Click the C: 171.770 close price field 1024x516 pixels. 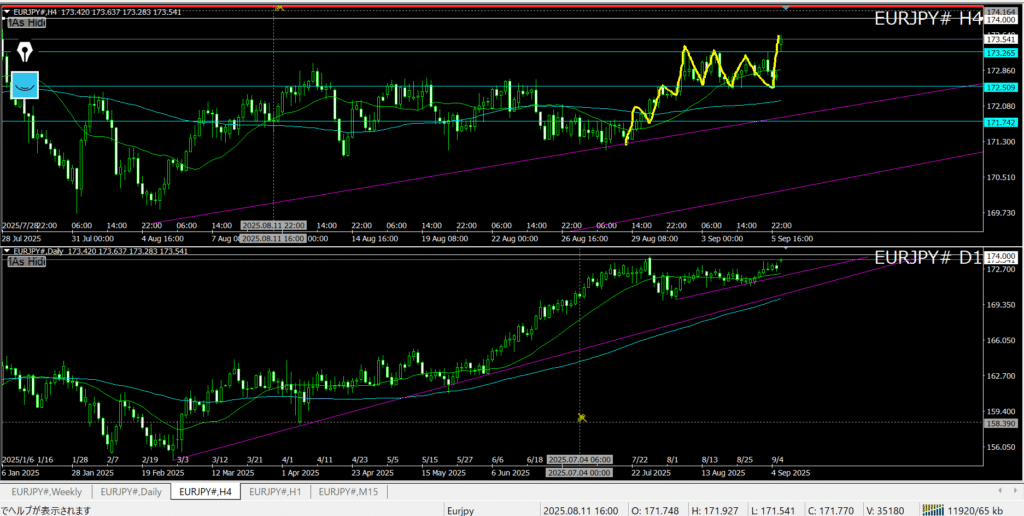(832, 510)
